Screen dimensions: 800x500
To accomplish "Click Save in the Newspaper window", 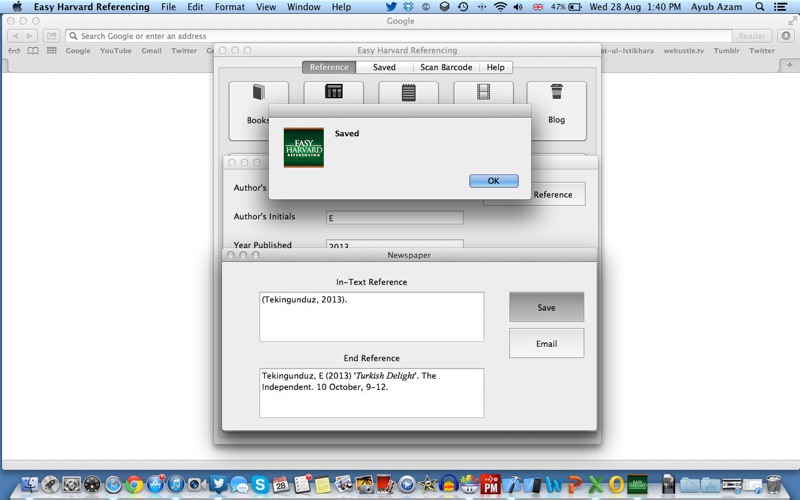I will (546, 307).
